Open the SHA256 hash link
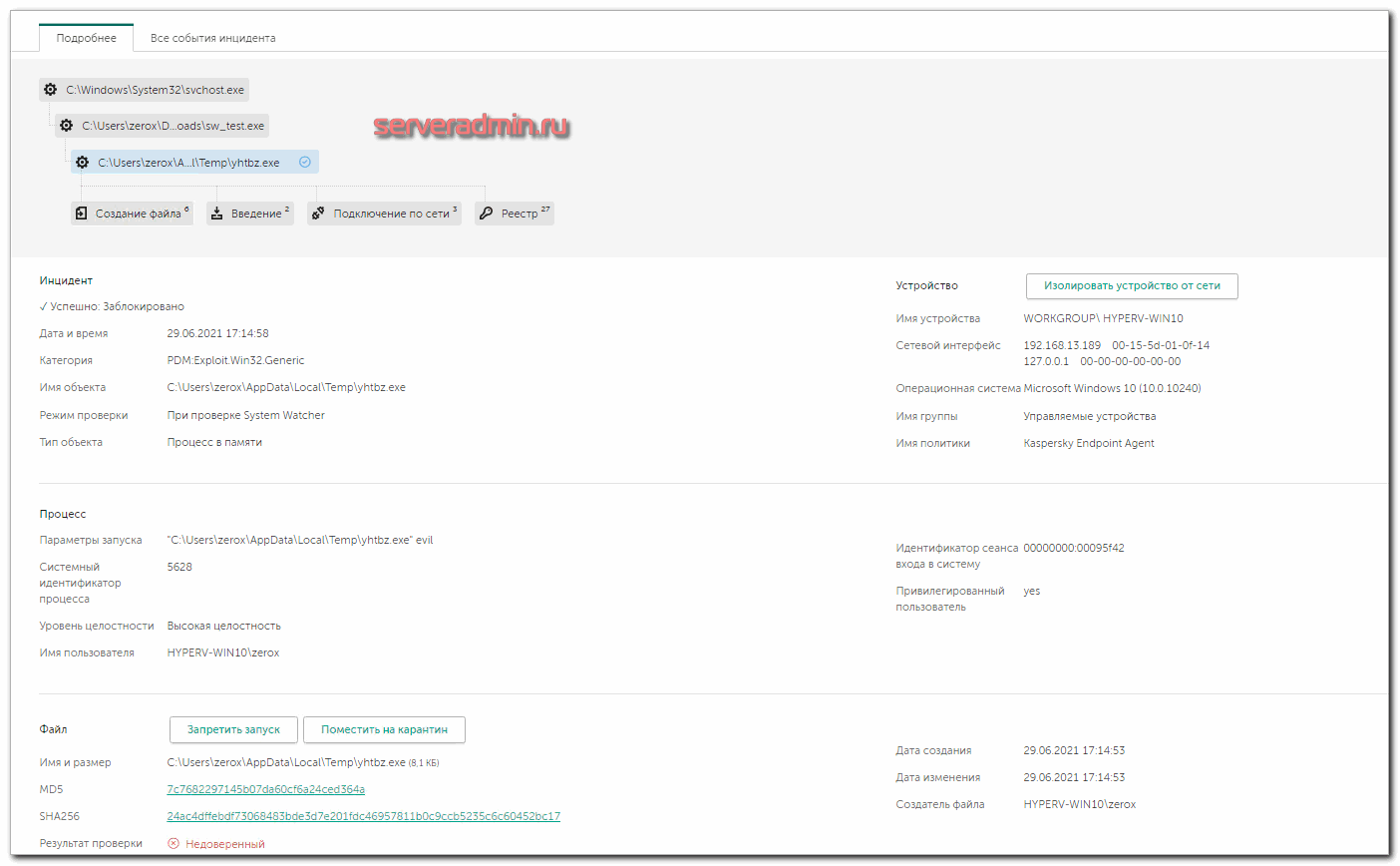Screen dimensions: 1400x866 coord(363,816)
